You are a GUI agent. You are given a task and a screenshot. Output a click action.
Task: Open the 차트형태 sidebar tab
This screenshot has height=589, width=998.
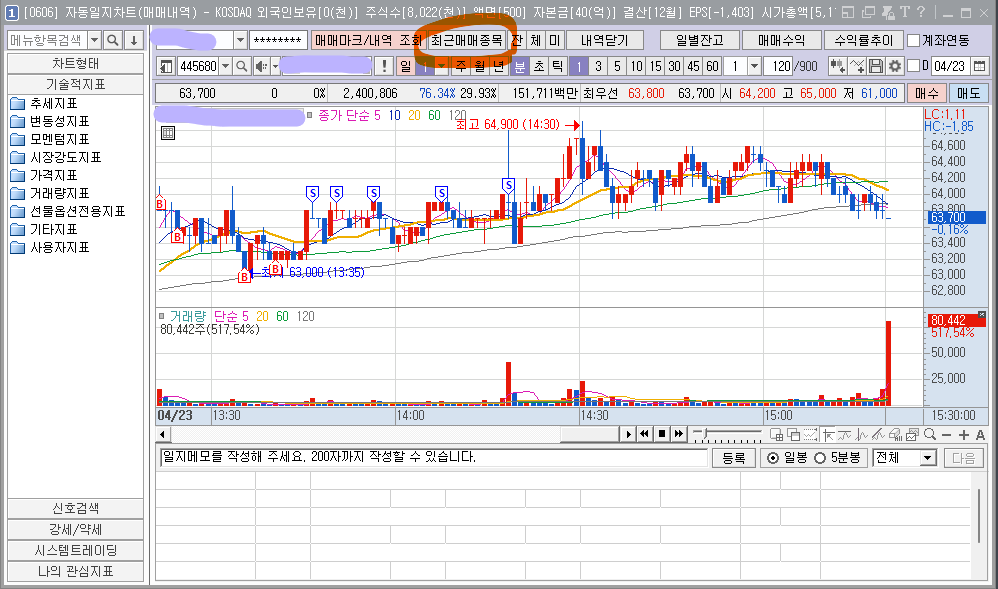[x=75, y=64]
